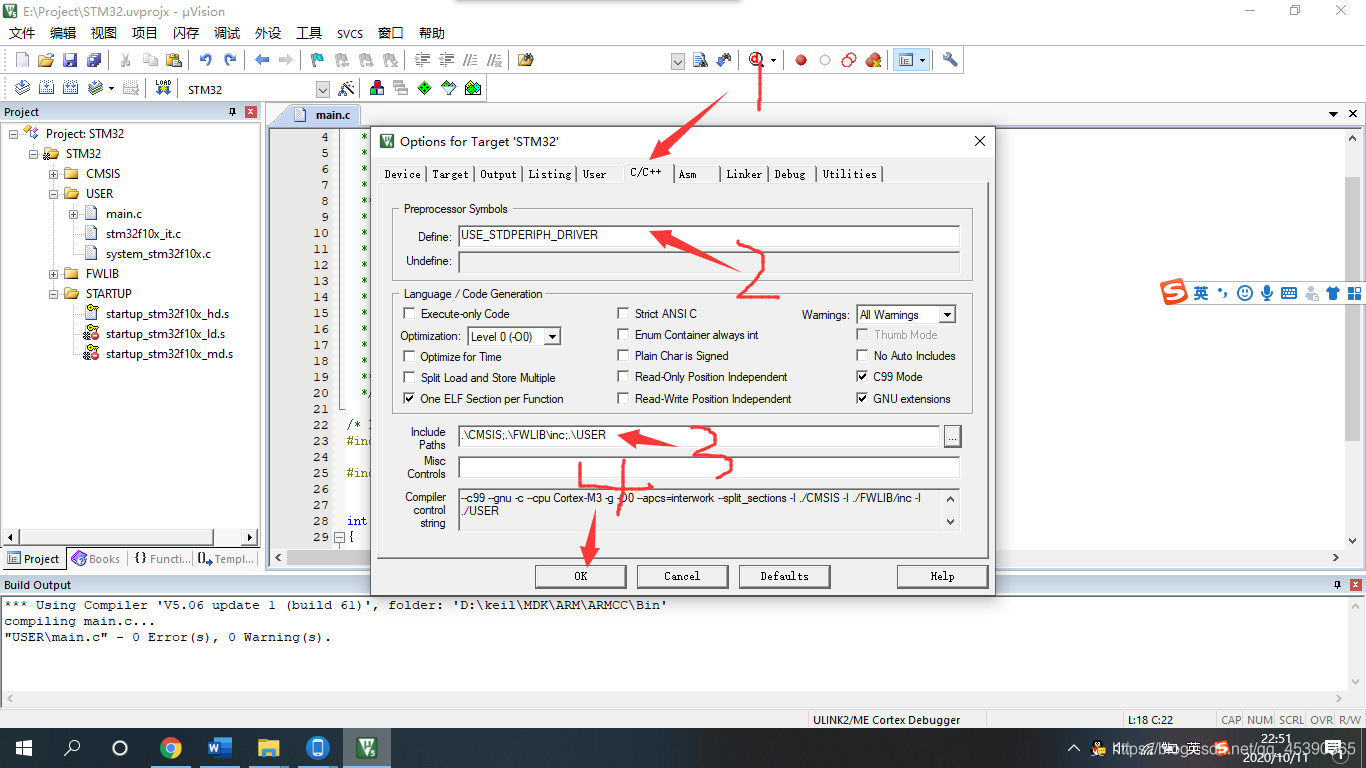
Task: Browse include paths with ... button
Action: [952, 436]
